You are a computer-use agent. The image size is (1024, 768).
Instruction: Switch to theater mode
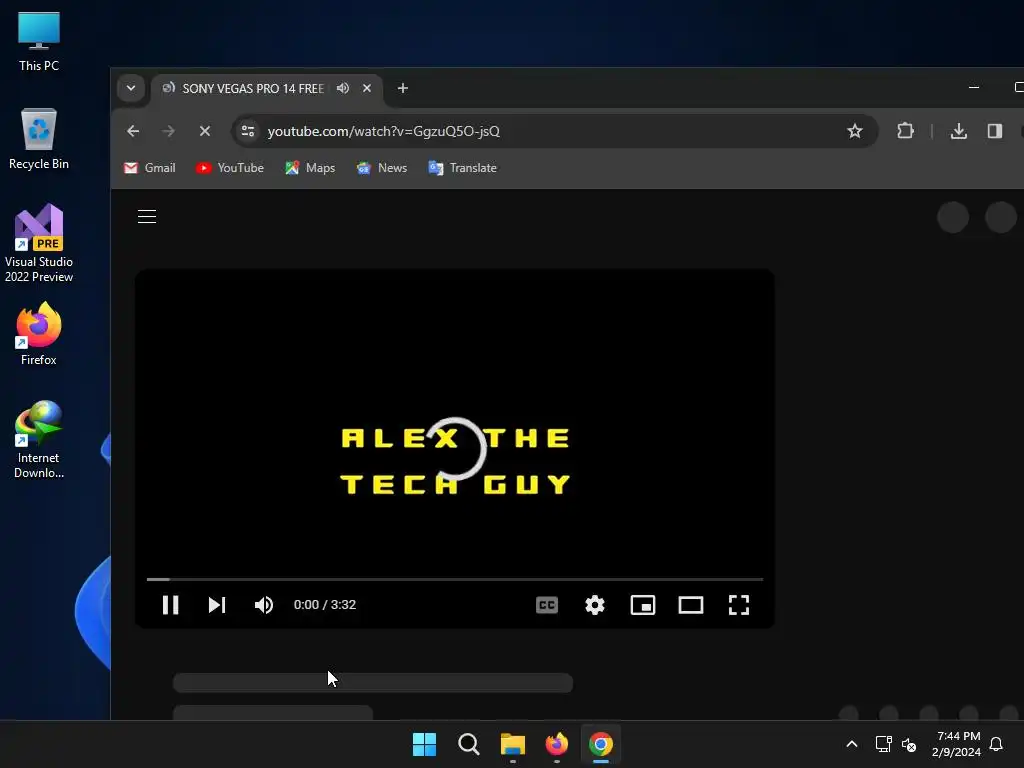click(691, 605)
